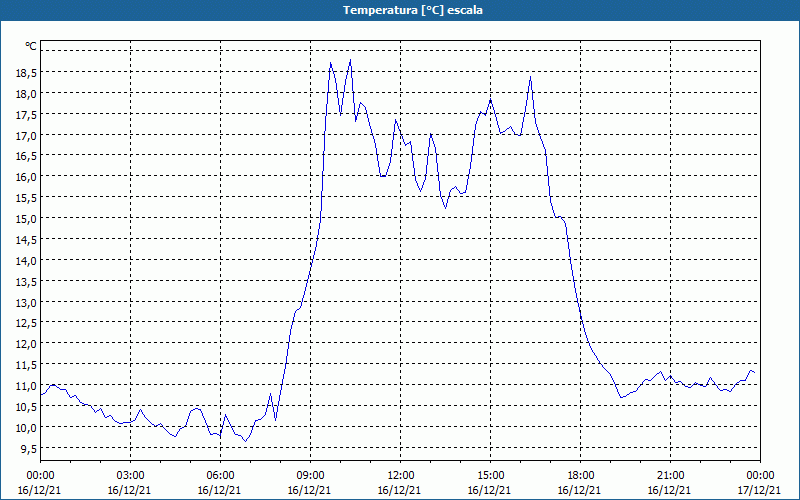
Task: Pick the 16,0 y-axis label
Action: (x=27, y=177)
